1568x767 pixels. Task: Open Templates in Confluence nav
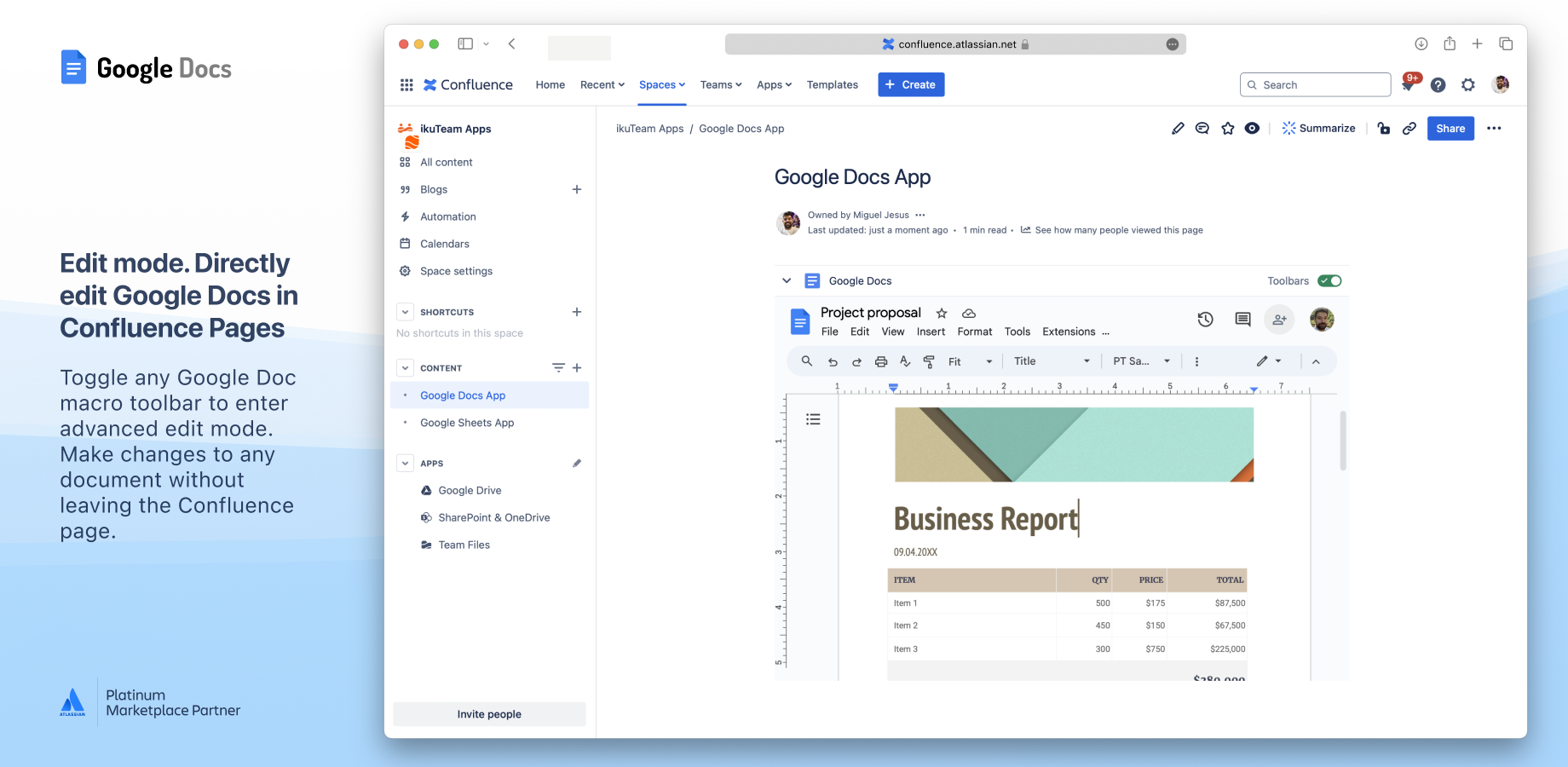[833, 84]
